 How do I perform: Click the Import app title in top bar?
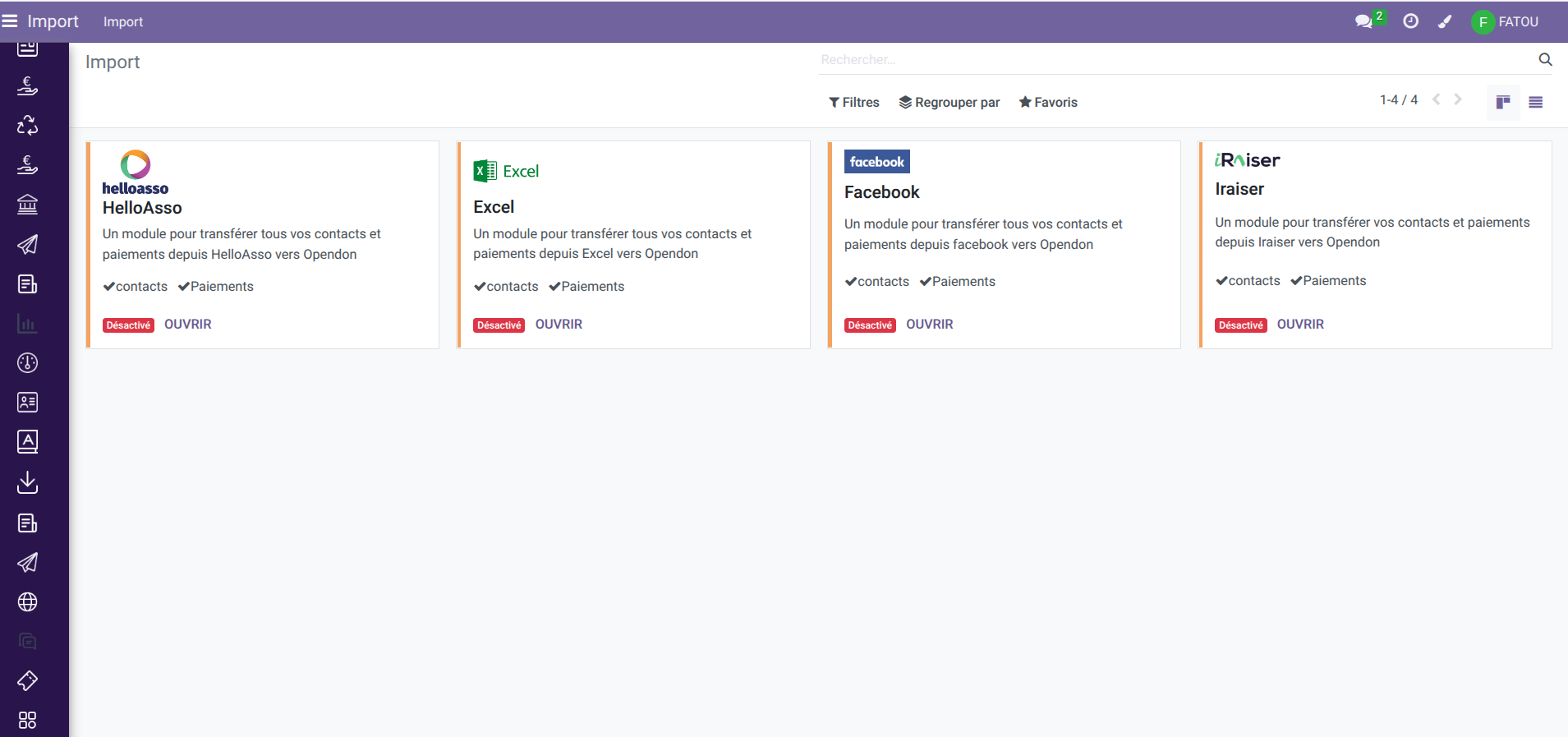click(x=53, y=21)
